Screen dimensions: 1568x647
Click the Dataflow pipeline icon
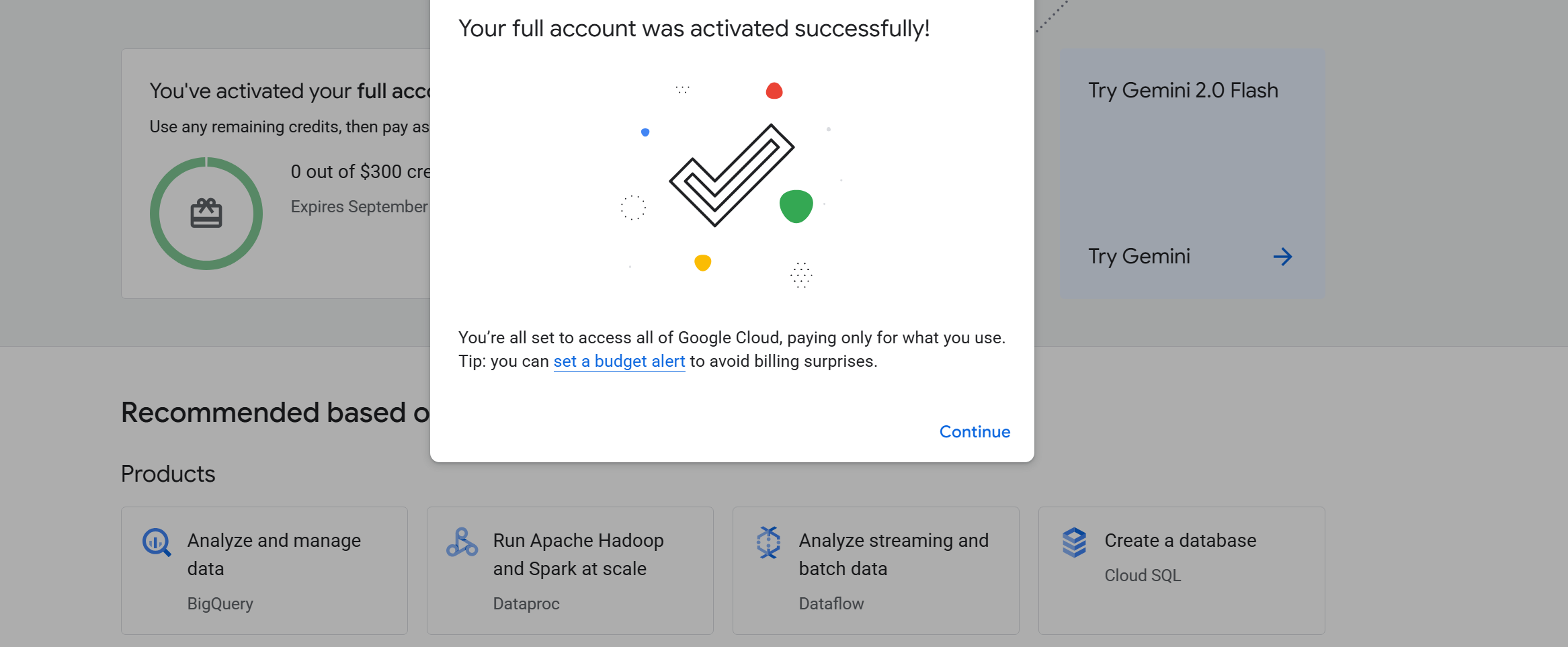tap(768, 542)
